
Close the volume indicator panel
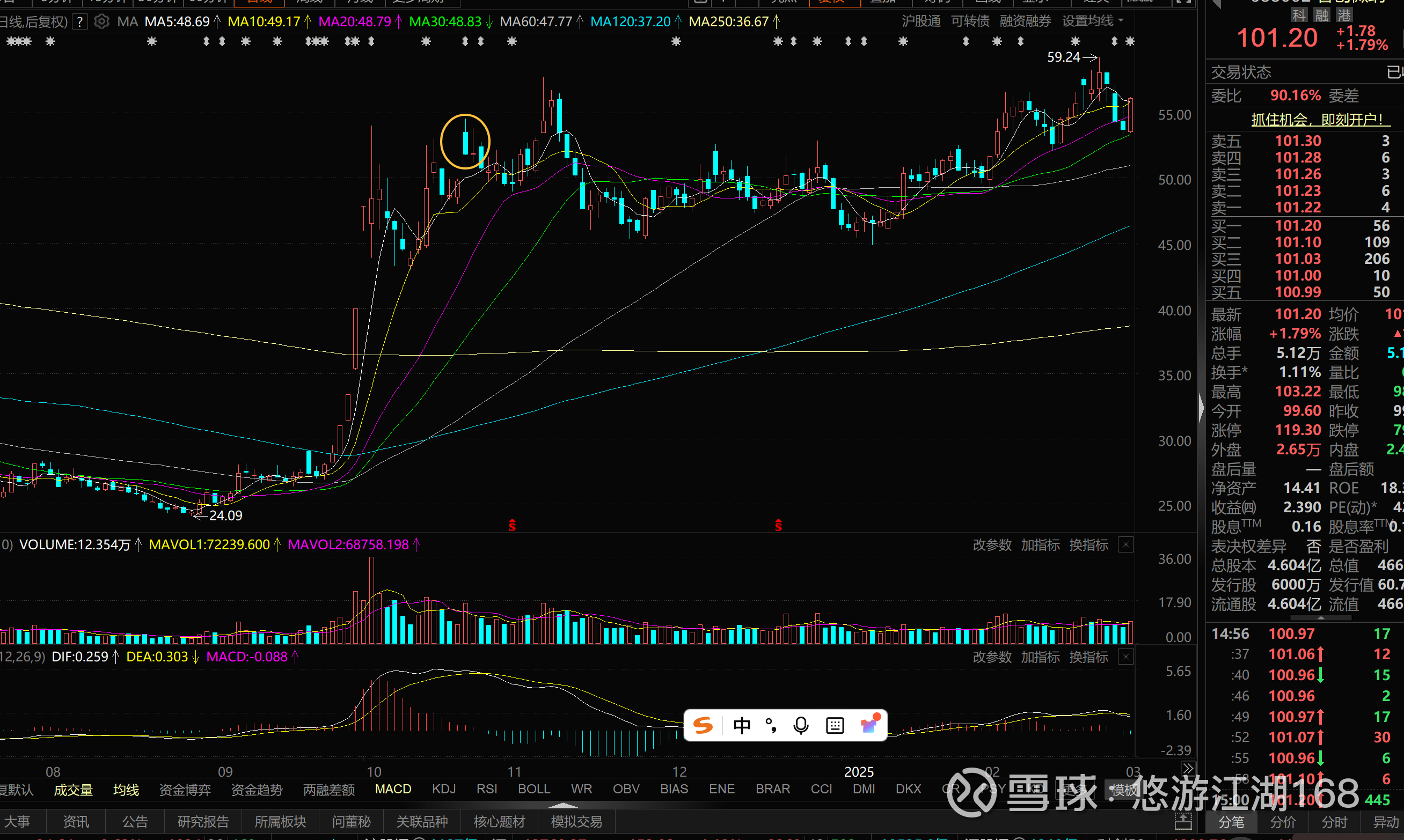point(1126,545)
